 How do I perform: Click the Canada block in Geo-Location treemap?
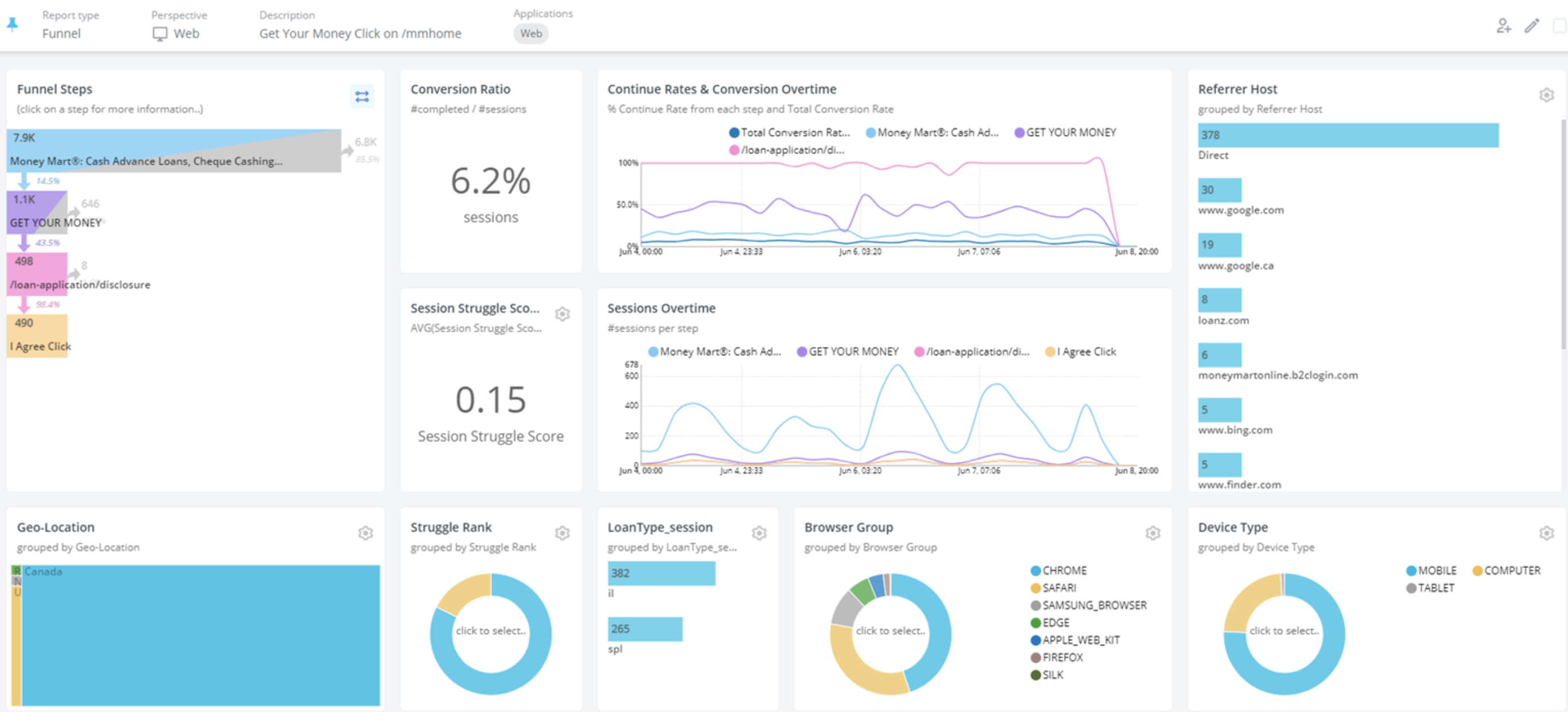(x=200, y=635)
